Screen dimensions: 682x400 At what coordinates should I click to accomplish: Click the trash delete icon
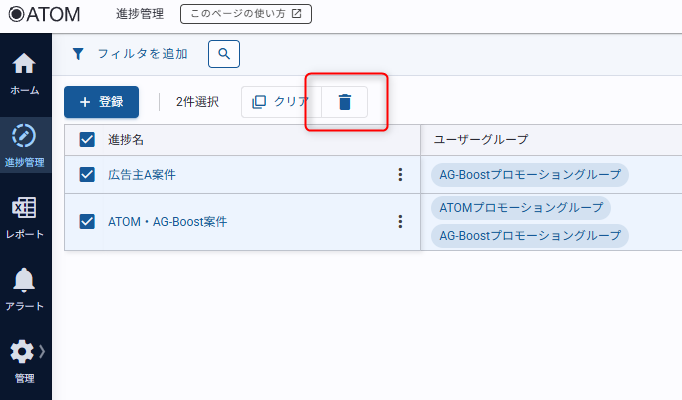coord(345,102)
